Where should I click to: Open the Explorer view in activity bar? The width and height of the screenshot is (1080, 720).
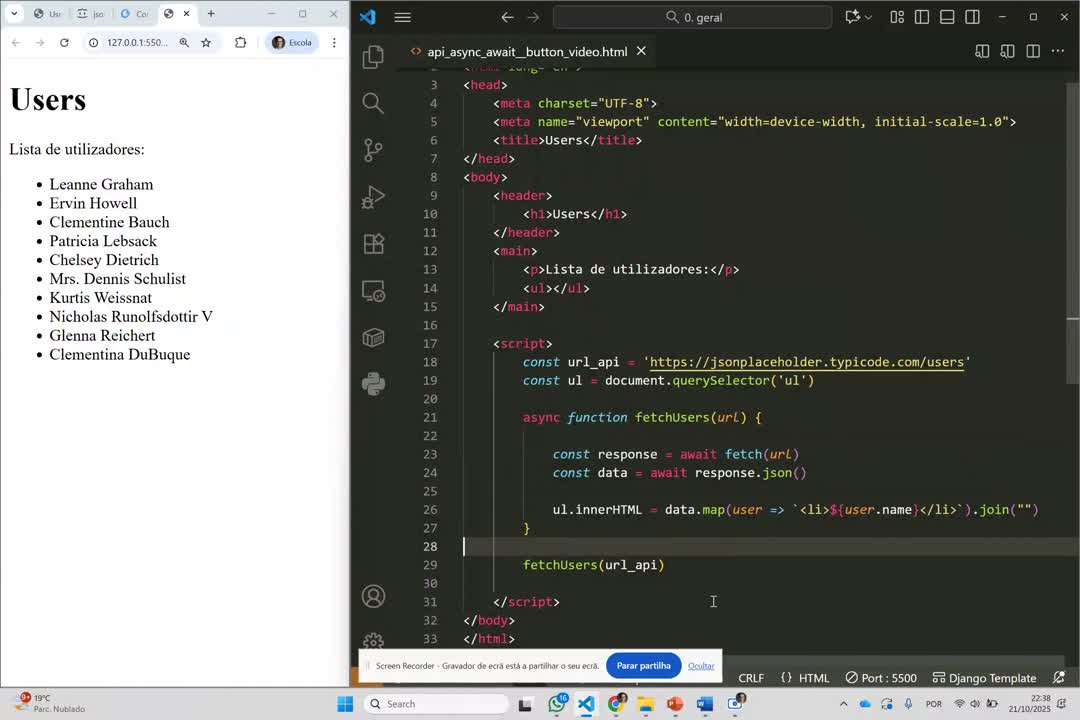373,57
